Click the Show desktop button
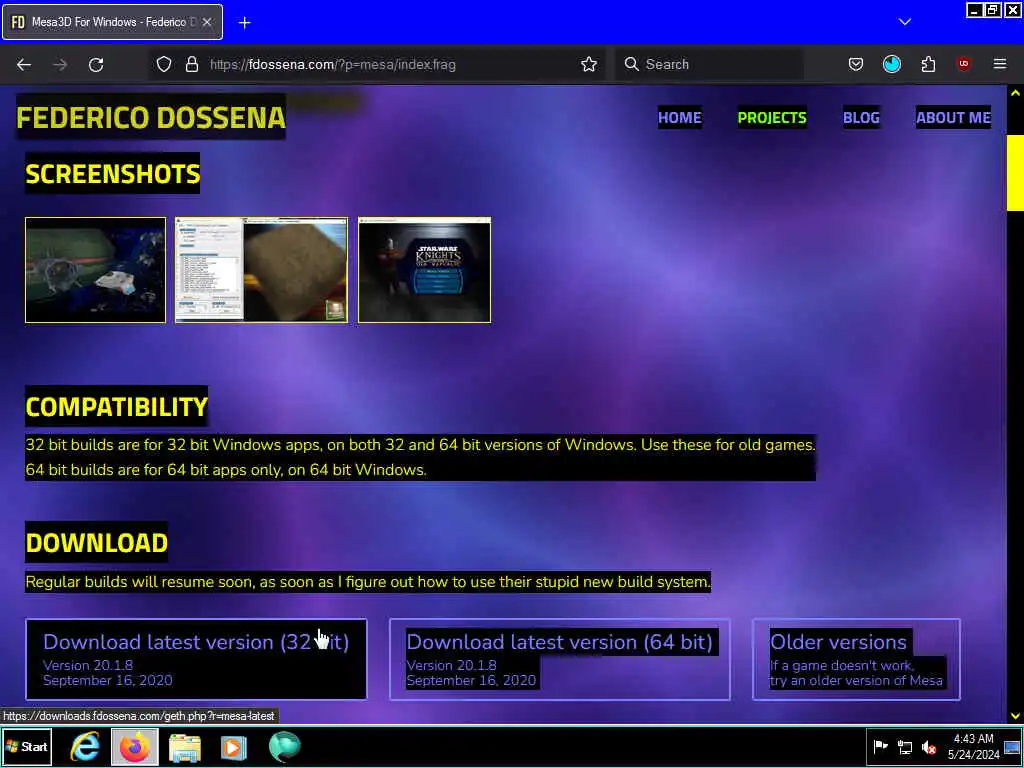The image size is (1024, 768). (1013, 746)
